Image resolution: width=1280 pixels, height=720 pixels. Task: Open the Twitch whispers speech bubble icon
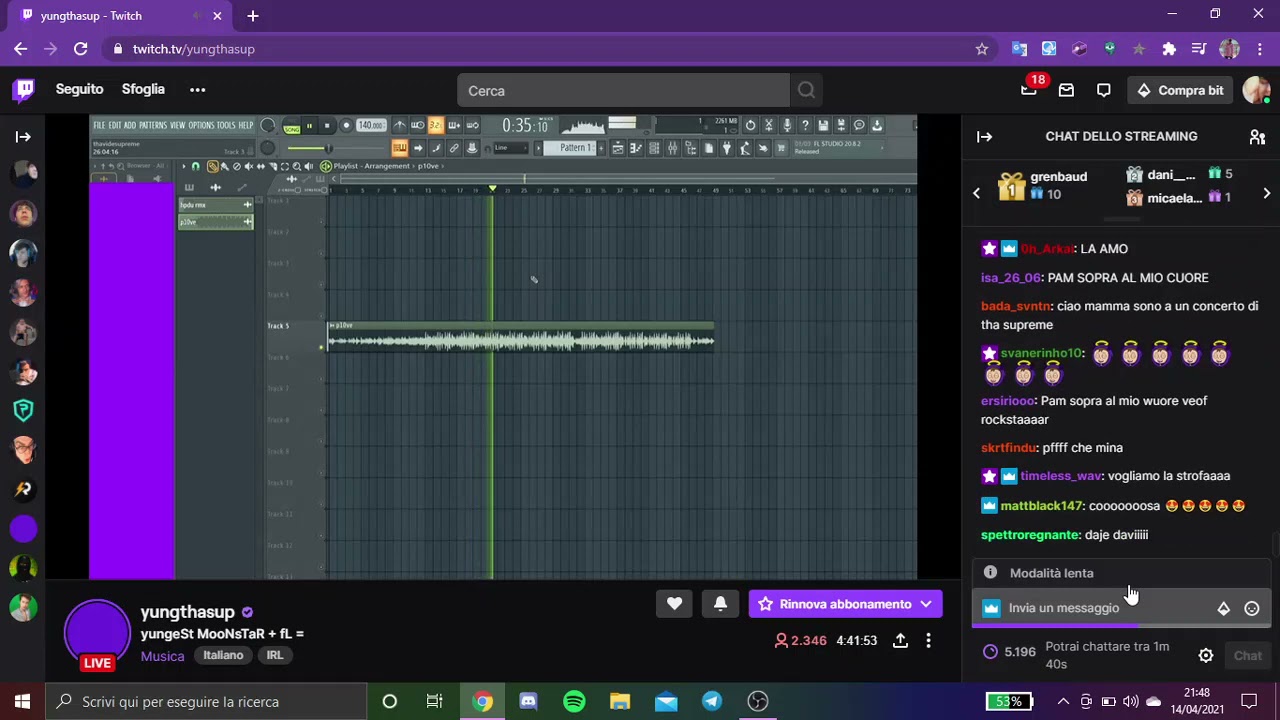pyautogui.click(x=1104, y=90)
